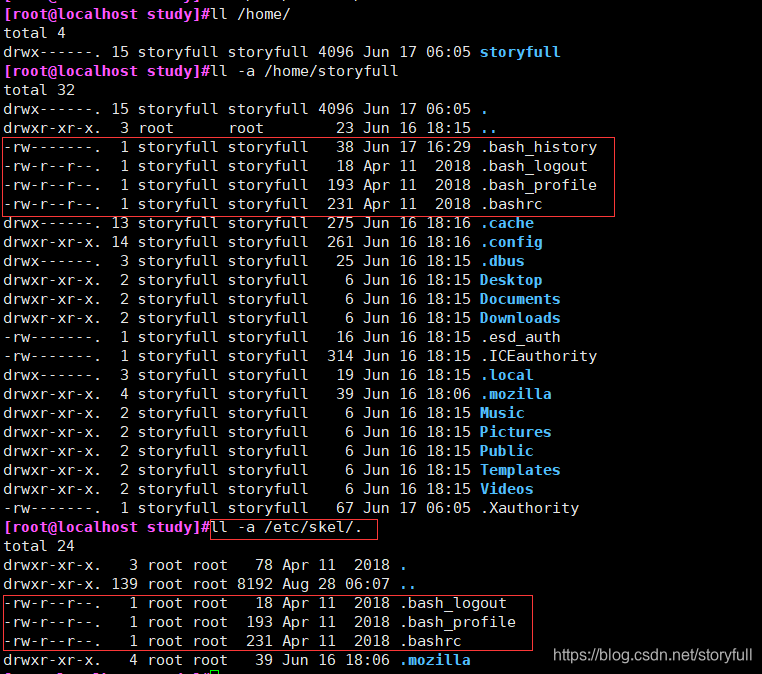Click the Pictures directory name

tap(515, 432)
